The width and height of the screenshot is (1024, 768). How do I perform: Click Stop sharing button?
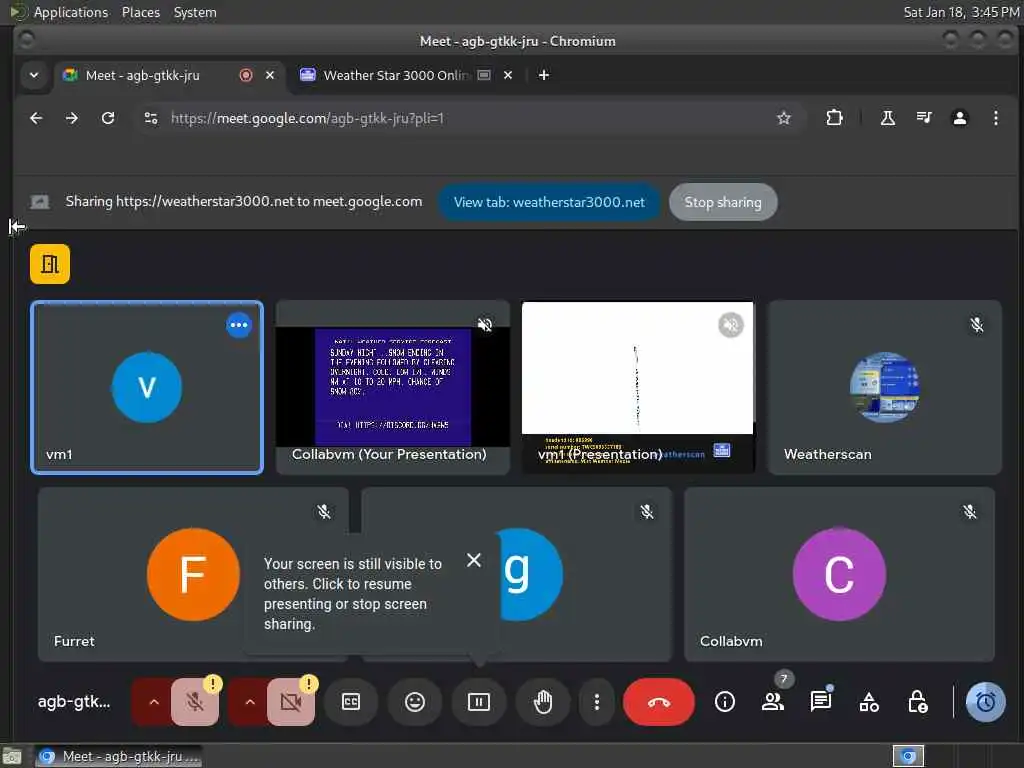[x=723, y=202]
